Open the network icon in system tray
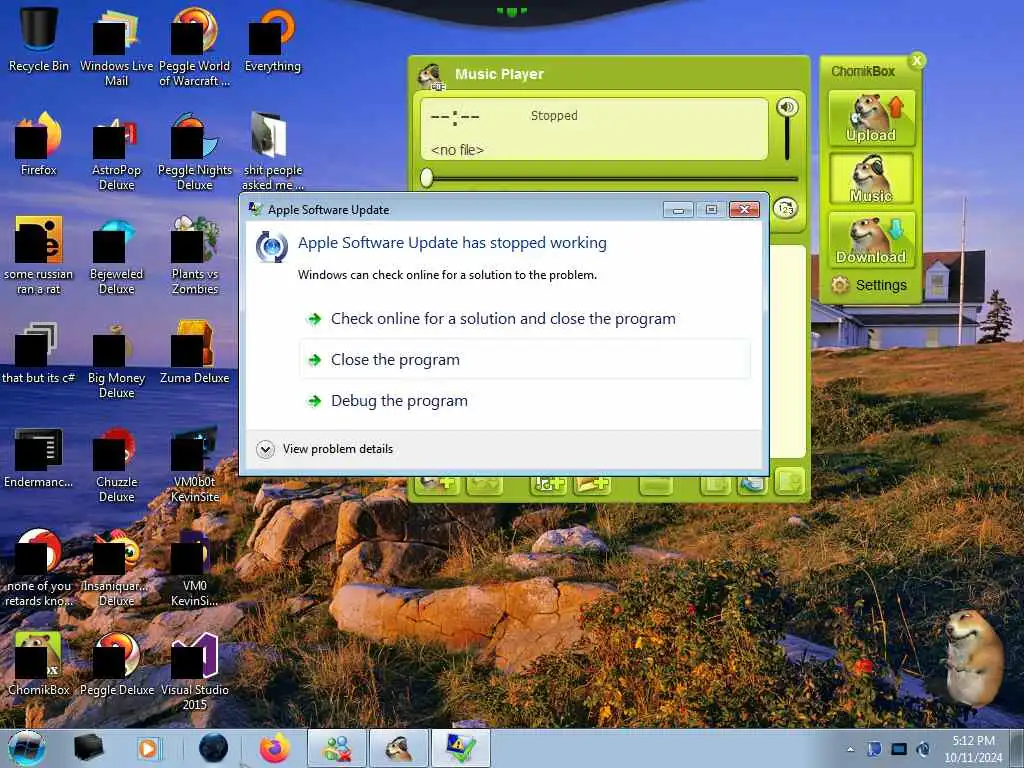Image resolution: width=1024 pixels, height=768 pixels. pyautogui.click(x=899, y=749)
